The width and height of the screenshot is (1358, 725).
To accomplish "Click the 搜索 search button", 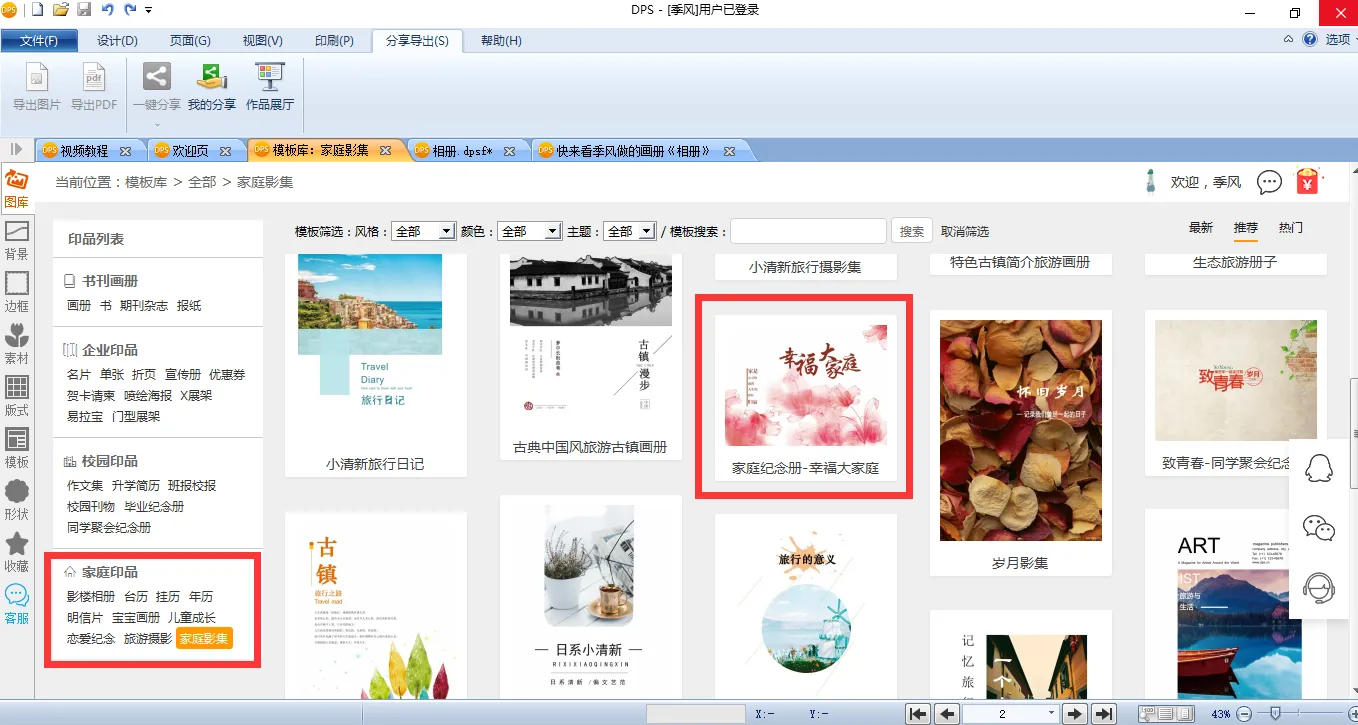I will coord(912,231).
